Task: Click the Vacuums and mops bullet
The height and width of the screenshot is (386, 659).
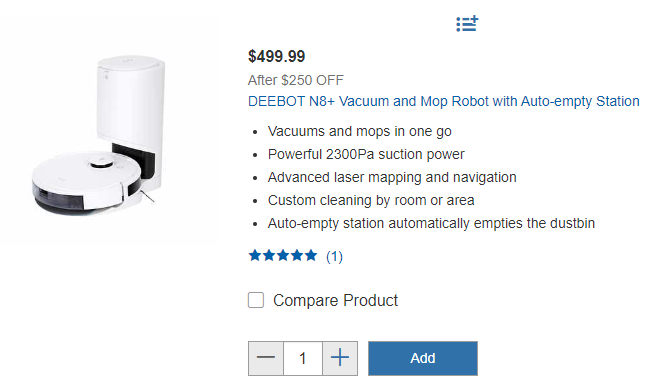Action: click(360, 131)
